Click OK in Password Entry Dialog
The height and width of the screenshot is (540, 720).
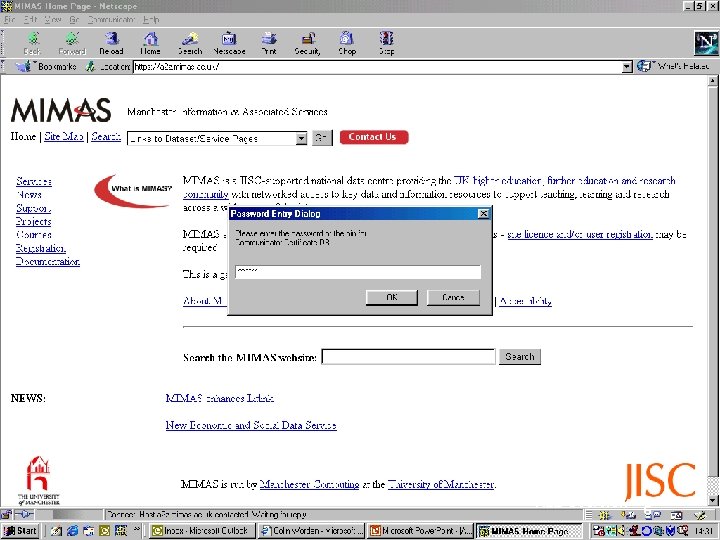392,297
